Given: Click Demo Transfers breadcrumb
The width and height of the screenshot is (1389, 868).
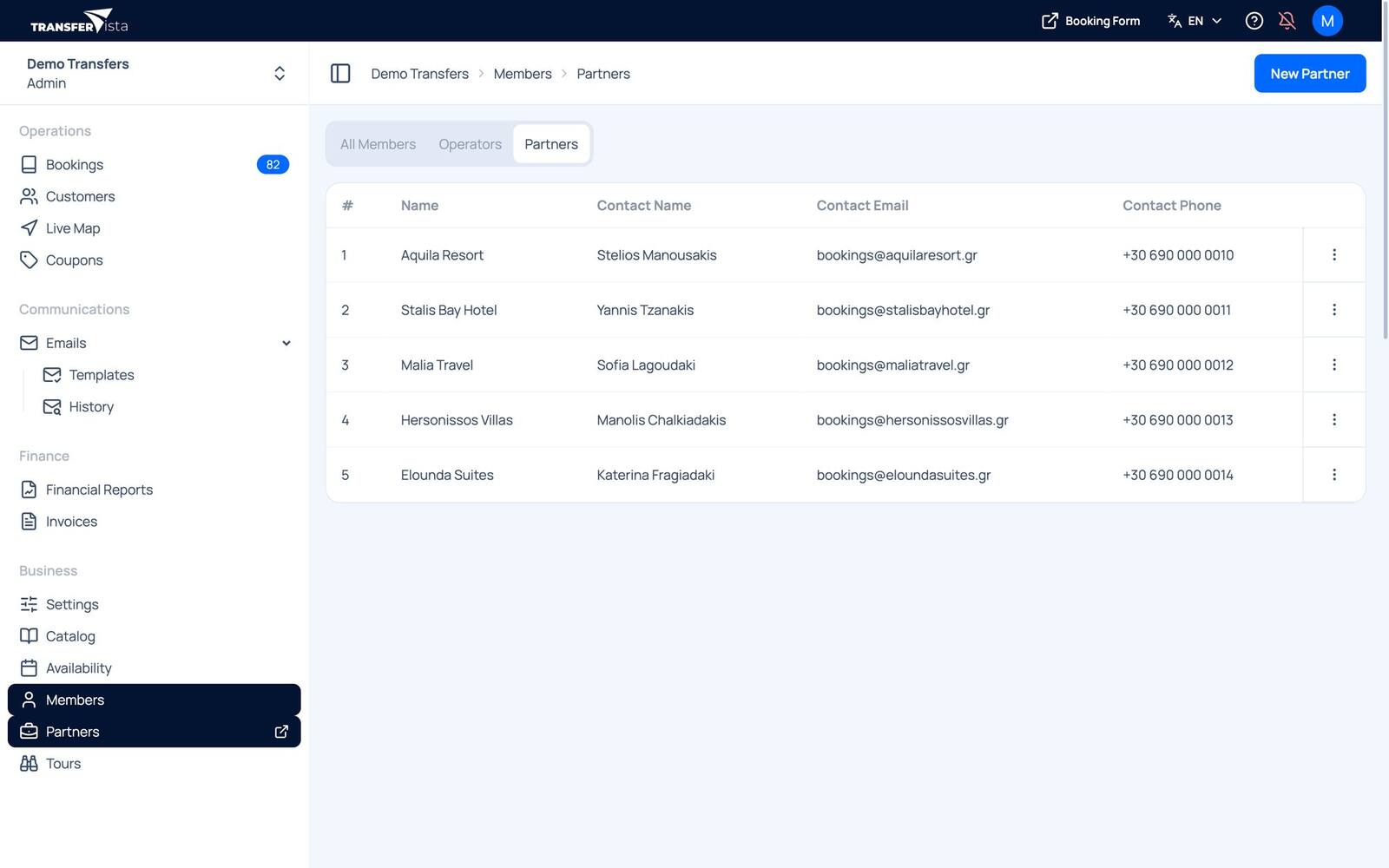Looking at the screenshot, I should (x=419, y=74).
